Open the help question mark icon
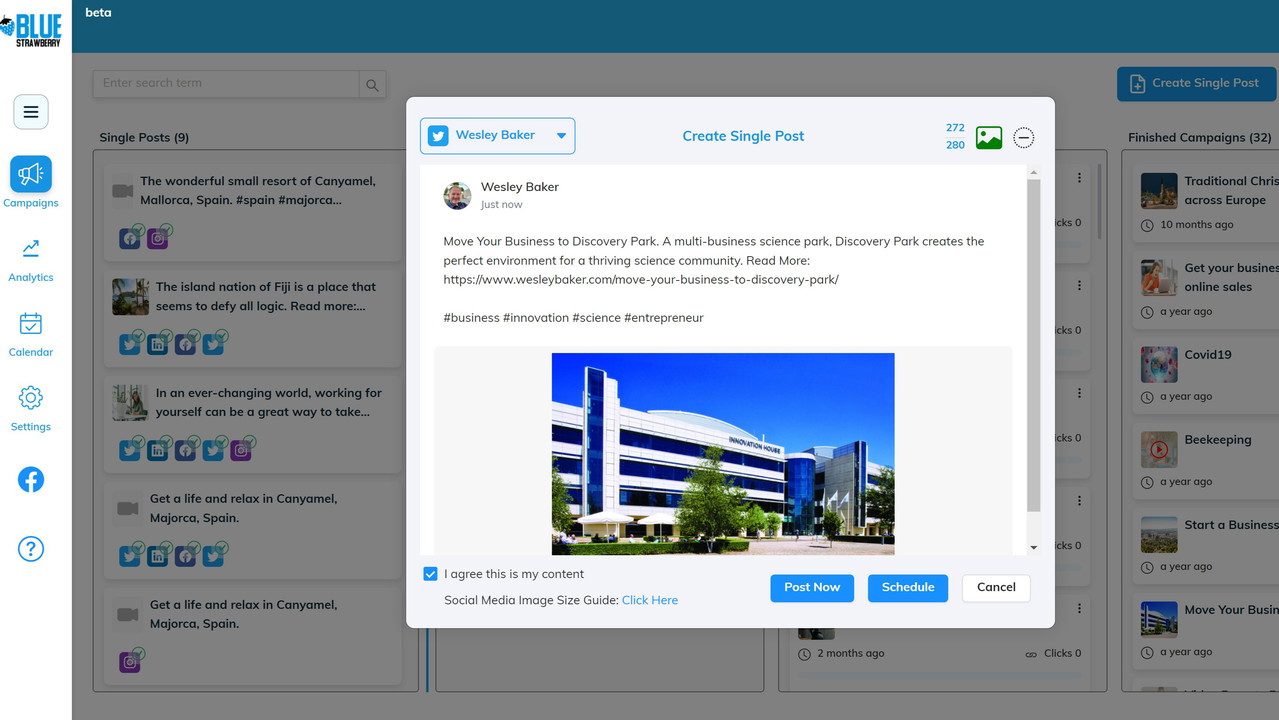The height and width of the screenshot is (720, 1279). pyautogui.click(x=31, y=548)
